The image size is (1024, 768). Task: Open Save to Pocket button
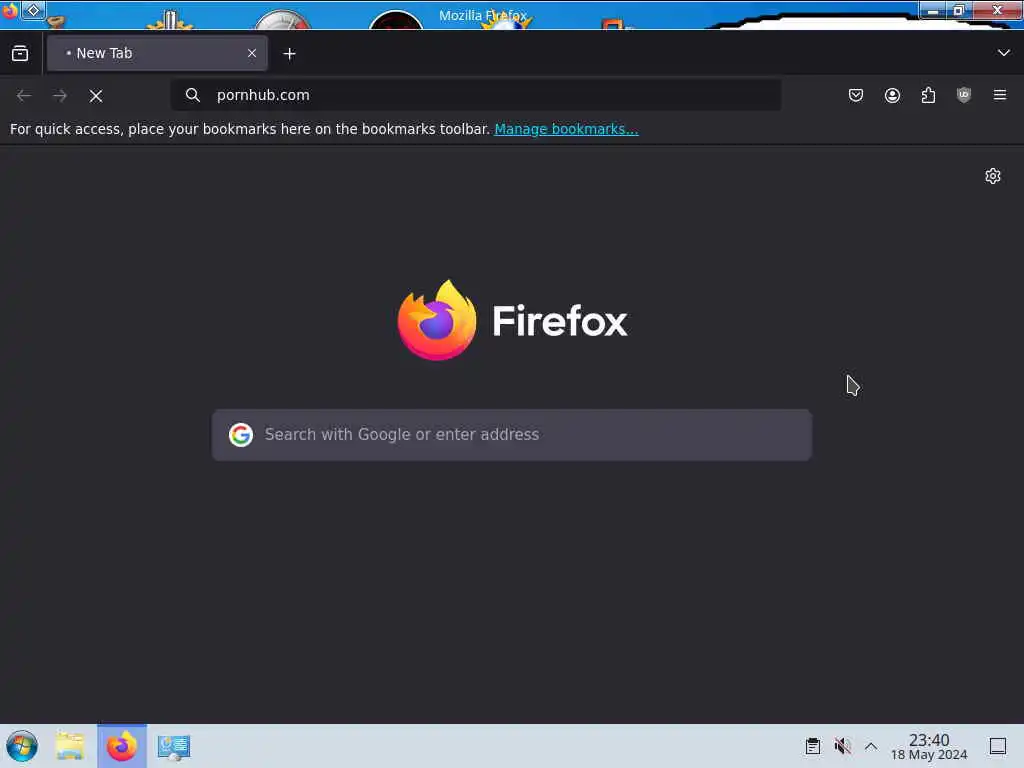[856, 95]
